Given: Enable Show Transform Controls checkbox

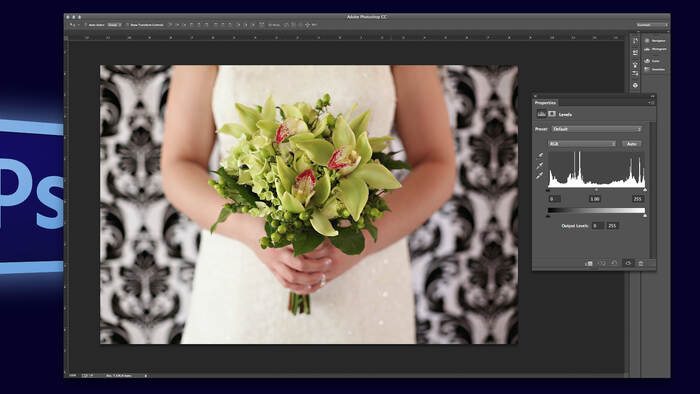Looking at the screenshot, I should 127,25.
